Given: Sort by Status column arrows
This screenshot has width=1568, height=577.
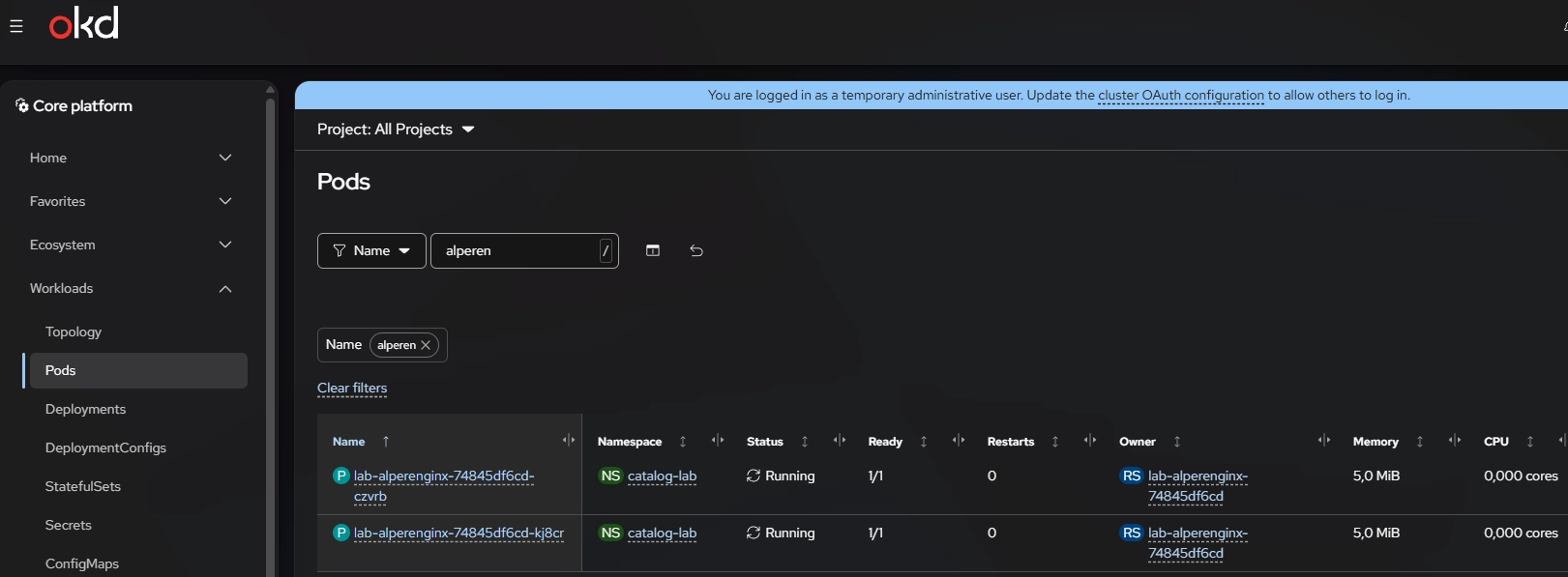Looking at the screenshot, I should coord(805,442).
